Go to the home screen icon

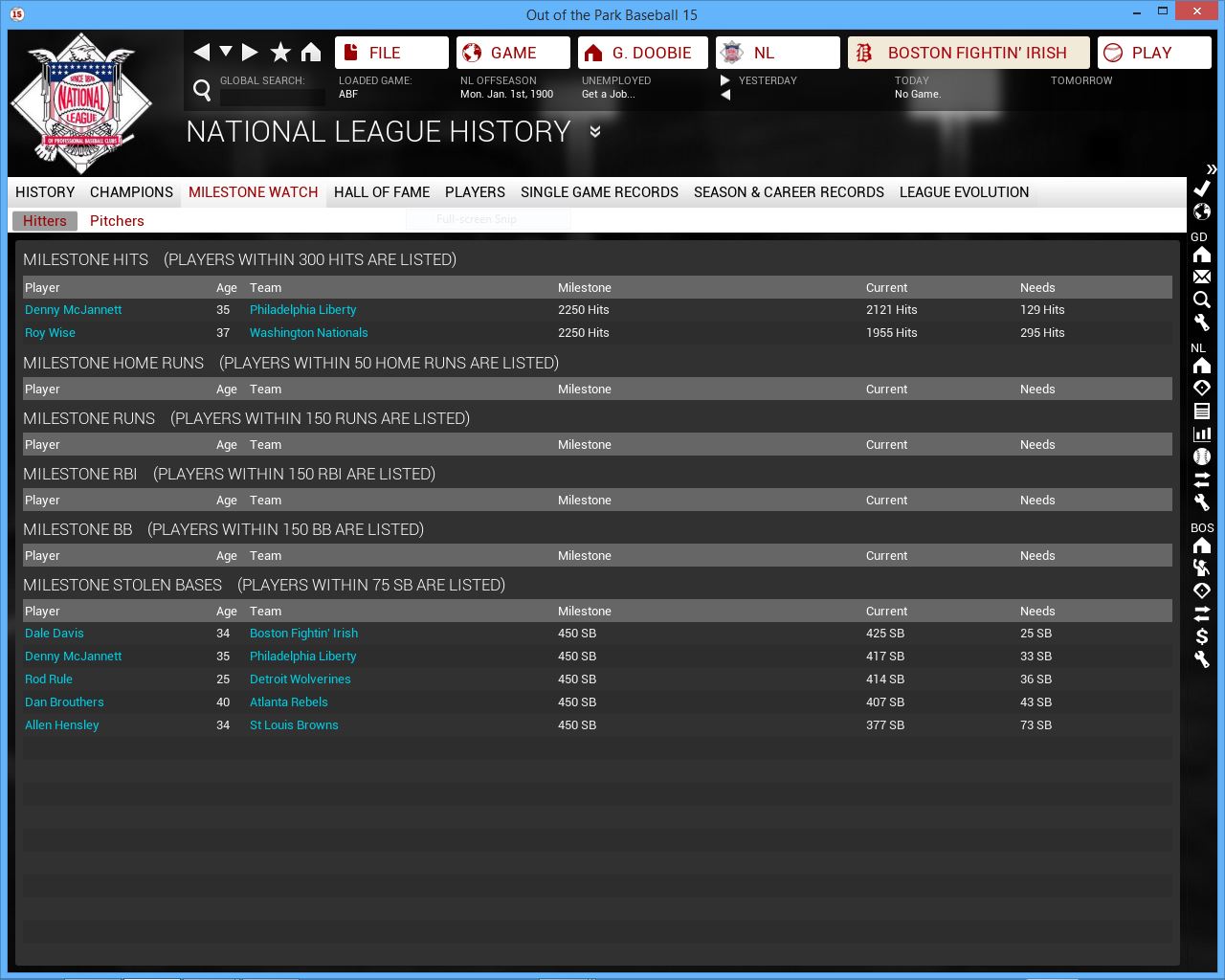(x=311, y=53)
